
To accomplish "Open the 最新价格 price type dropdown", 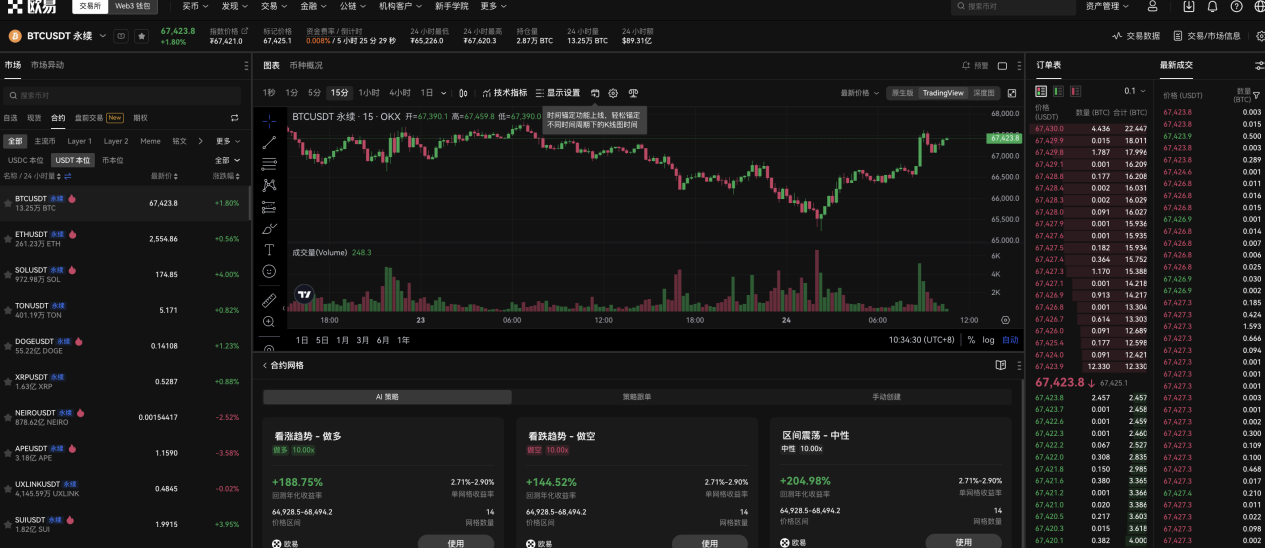I will coord(861,93).
